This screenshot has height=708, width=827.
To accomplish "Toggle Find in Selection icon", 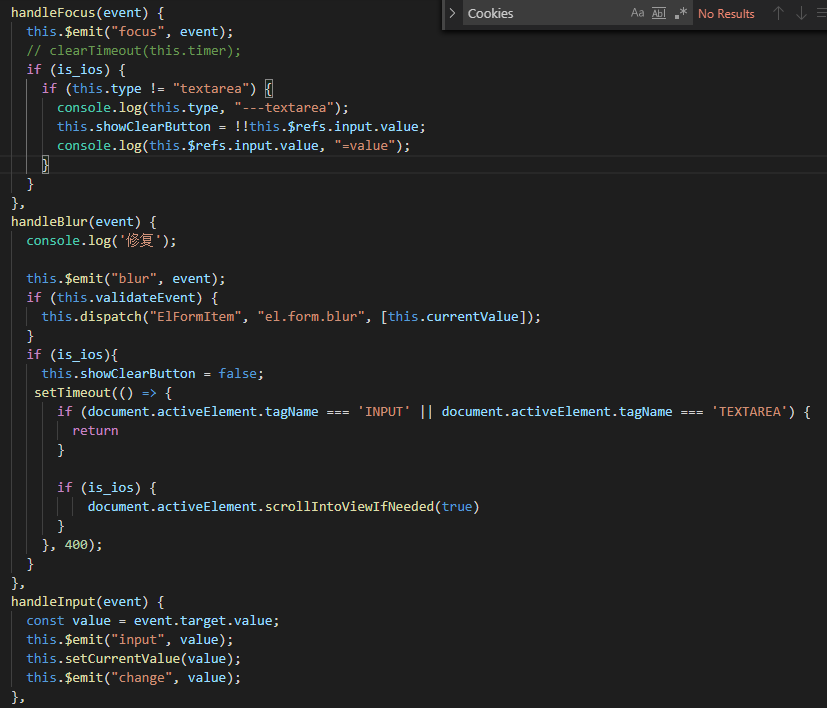I will tap(822, 13).
